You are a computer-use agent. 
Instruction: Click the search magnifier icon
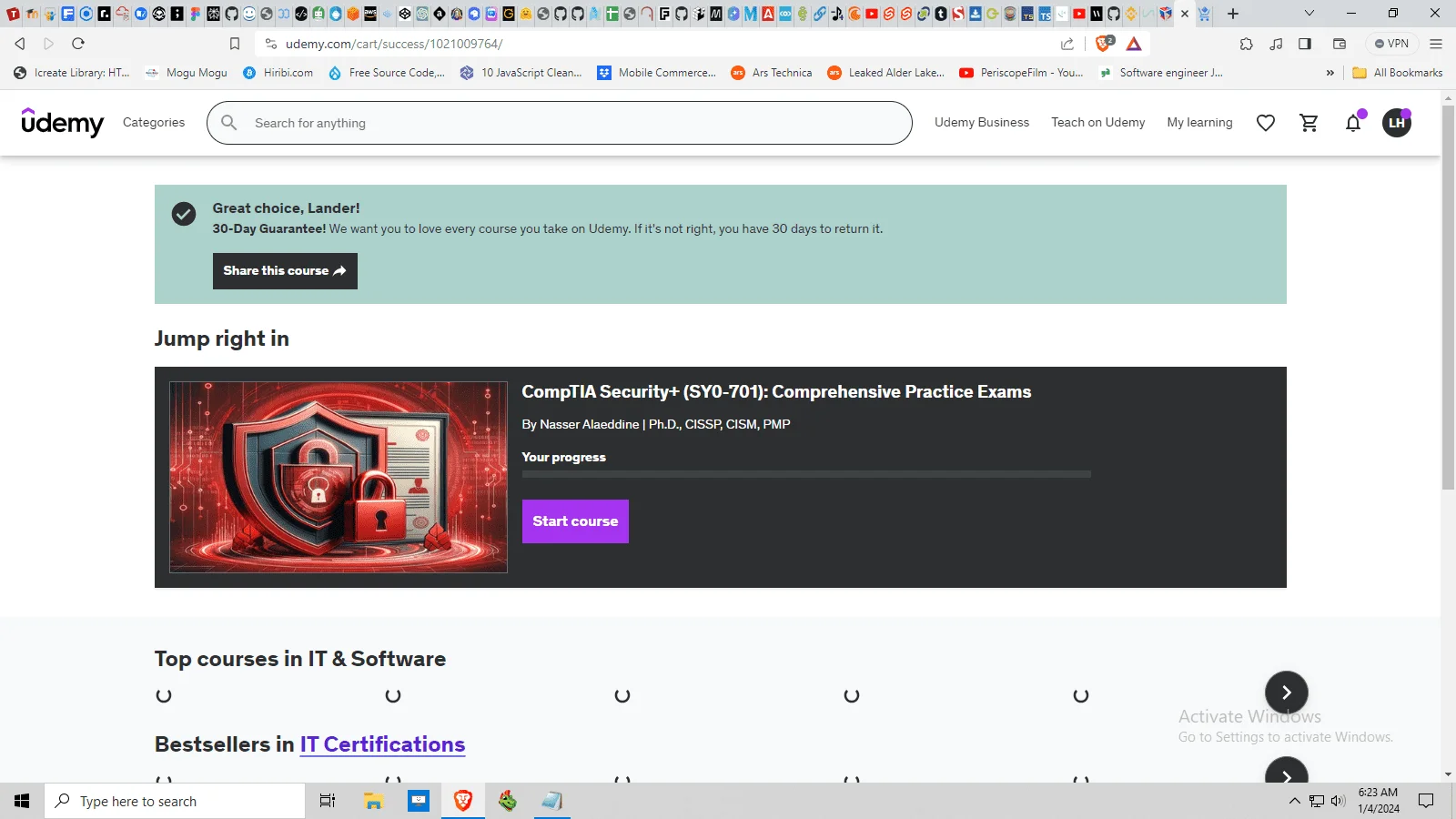point(229,123)
